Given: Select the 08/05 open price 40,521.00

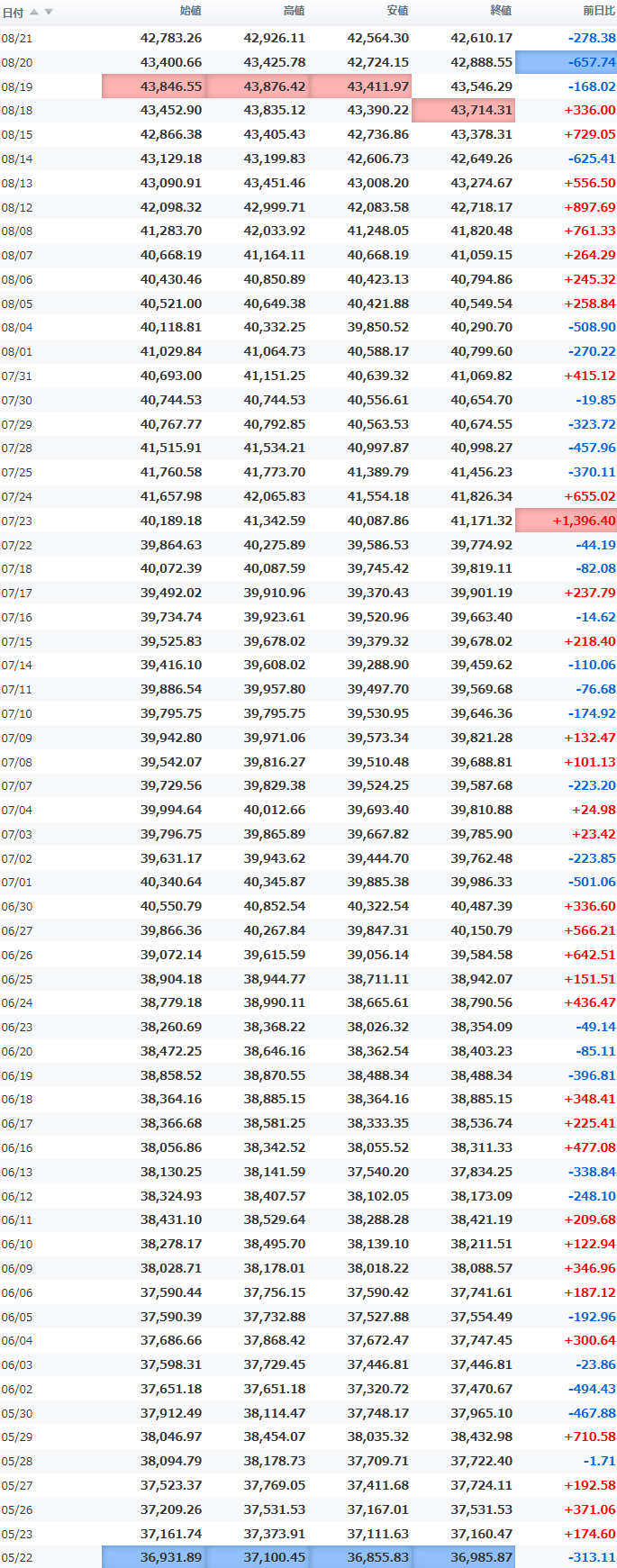Looking at the screenshot, I should pyautogui.click(x=171, y=304).
